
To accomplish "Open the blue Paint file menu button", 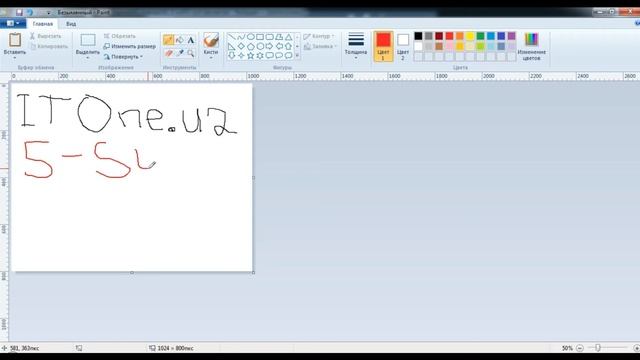I will click(13, 24).
